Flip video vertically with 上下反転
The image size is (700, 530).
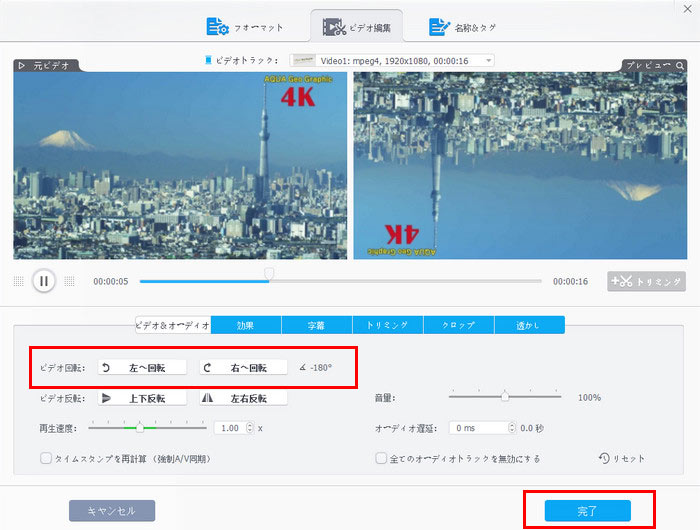click(142, 398)
